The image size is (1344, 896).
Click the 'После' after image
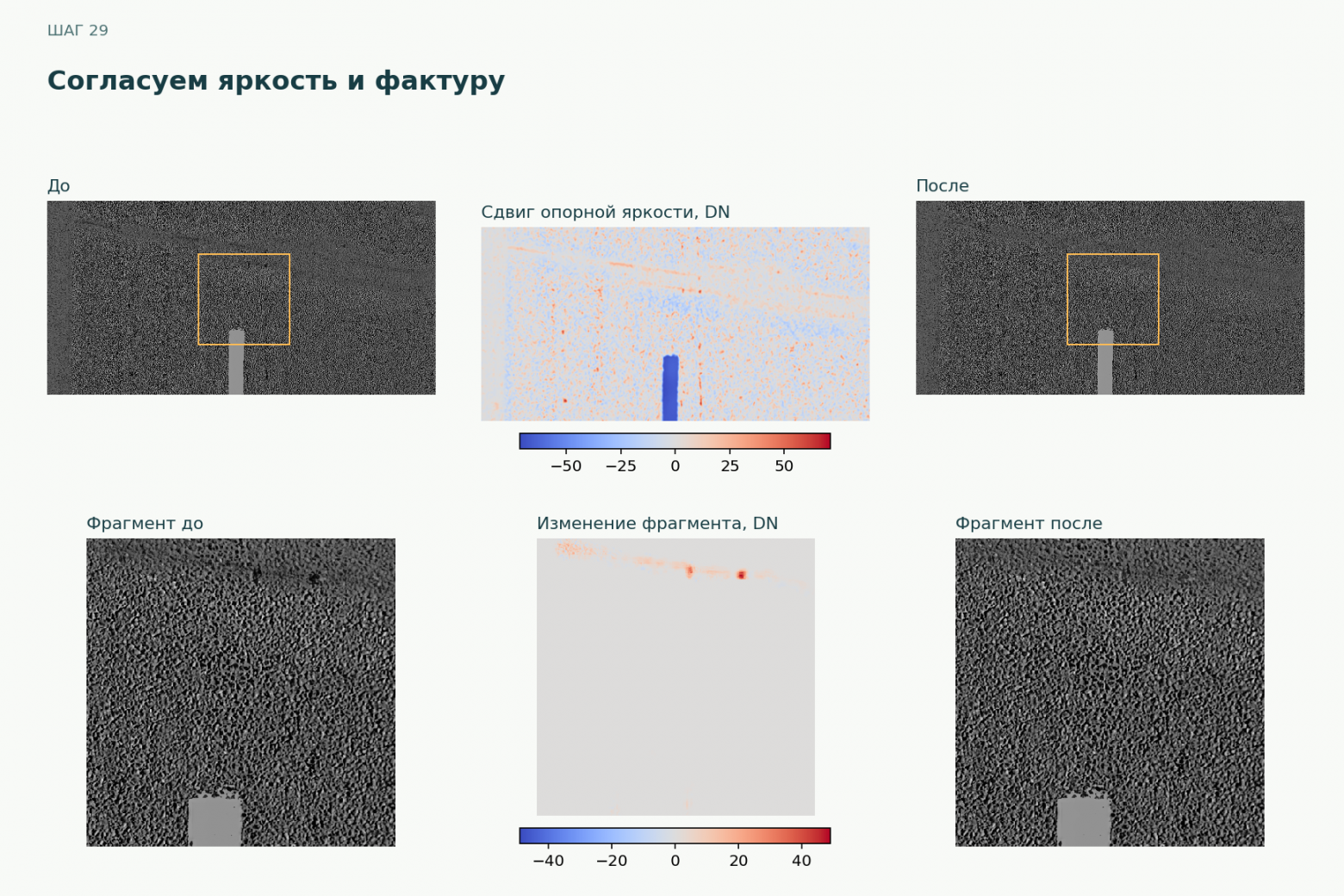tap(1110, 298)
